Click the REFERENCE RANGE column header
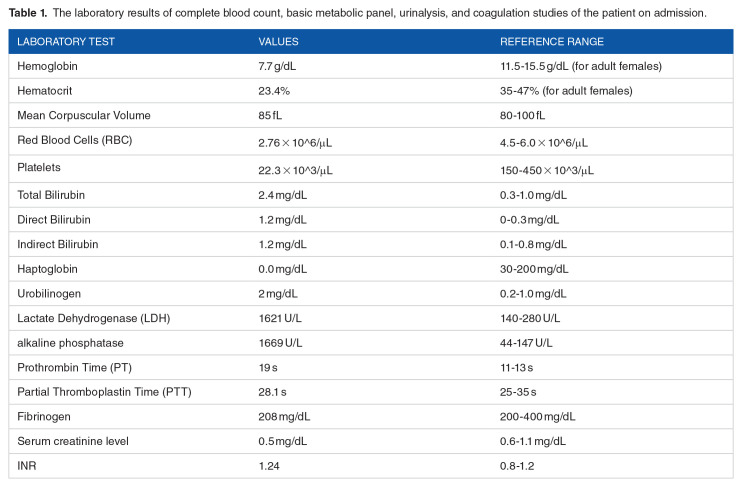 [x=547, y=42]
